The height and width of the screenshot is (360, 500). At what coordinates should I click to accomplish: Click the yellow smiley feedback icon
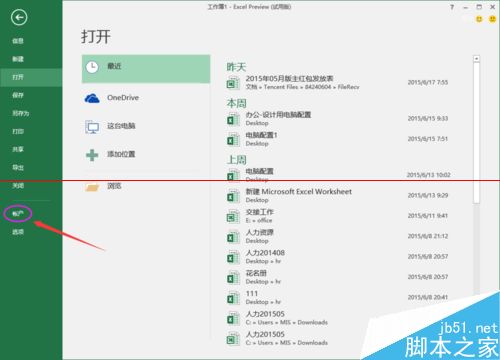(x=479, y=19)
